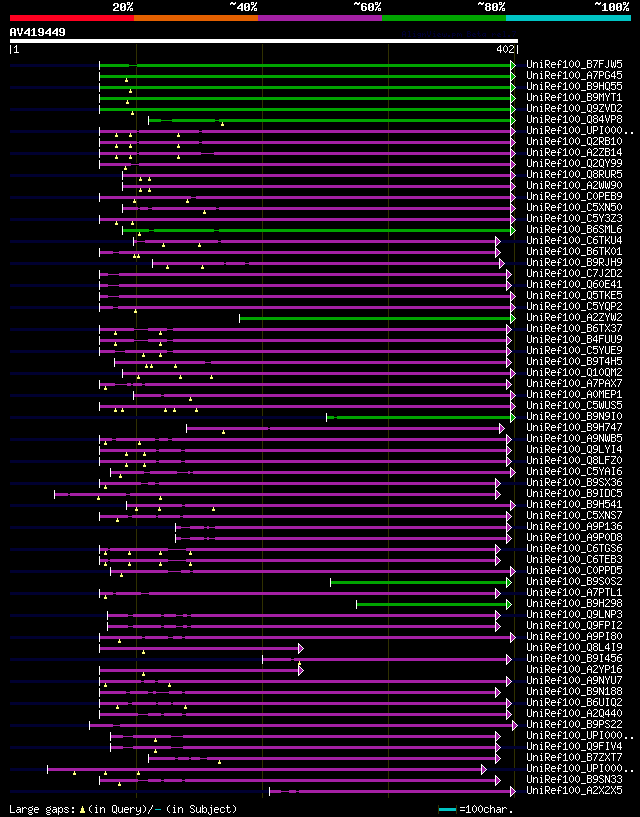Open the UniRef100_C5WUS5 entry

[574, 406]
